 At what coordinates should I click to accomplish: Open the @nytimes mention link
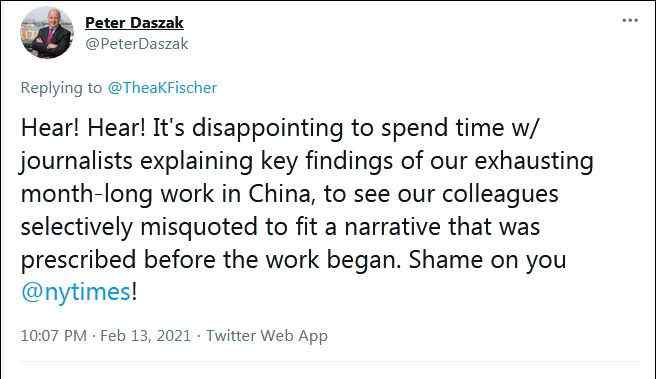coord(76,292)
